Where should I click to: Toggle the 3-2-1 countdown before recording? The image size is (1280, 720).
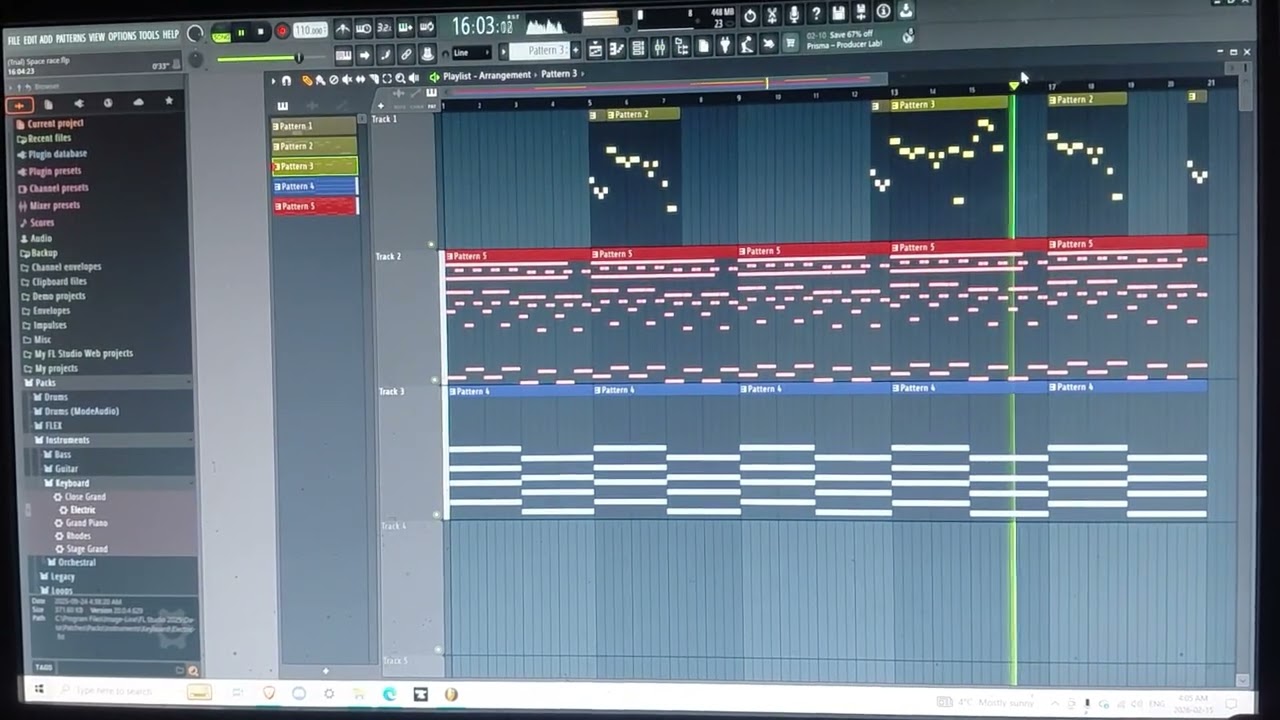coord(385,28)
